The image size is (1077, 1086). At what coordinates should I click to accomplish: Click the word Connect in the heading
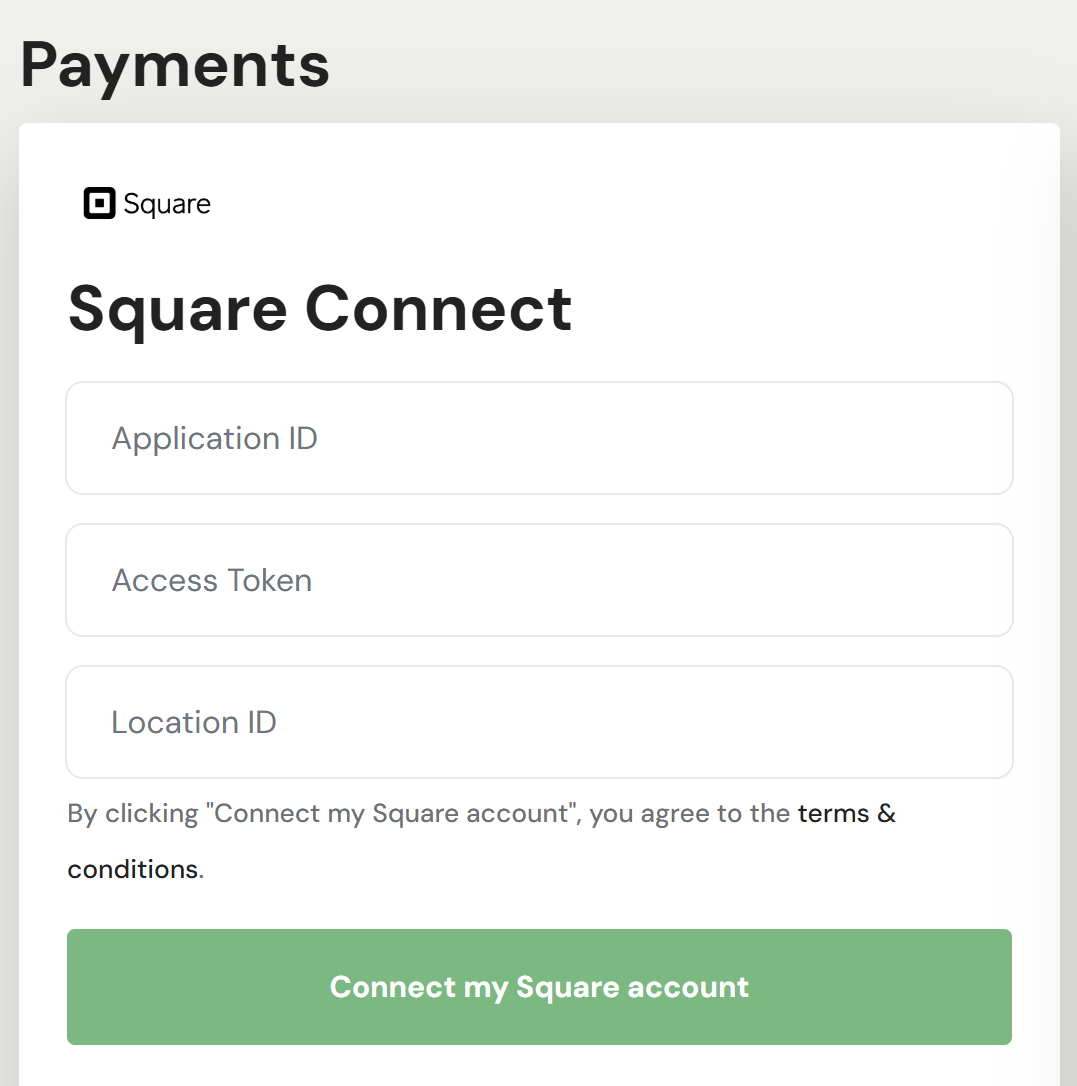point(438,307)
